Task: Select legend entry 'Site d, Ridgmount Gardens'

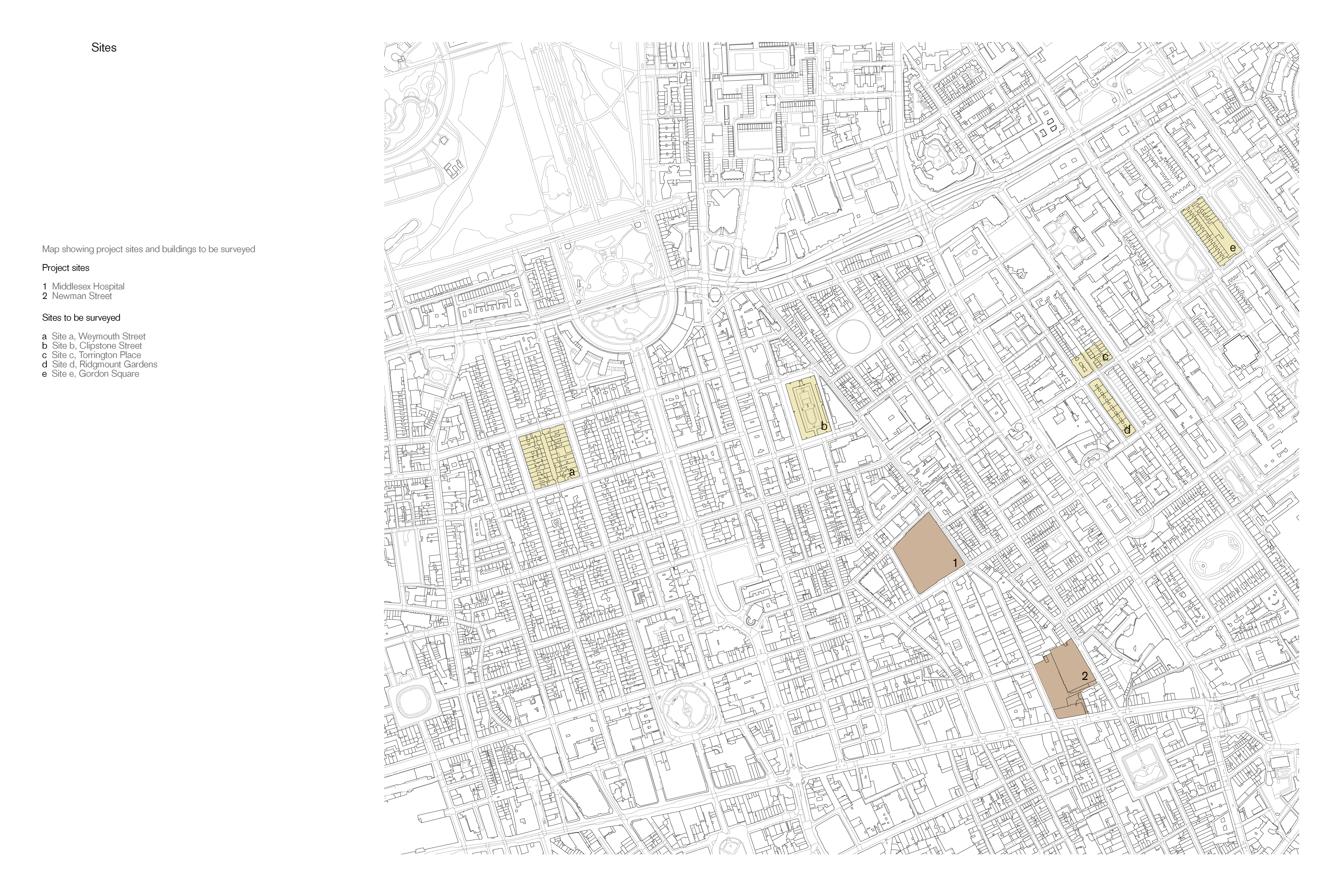Action: (x=99, y=364)
